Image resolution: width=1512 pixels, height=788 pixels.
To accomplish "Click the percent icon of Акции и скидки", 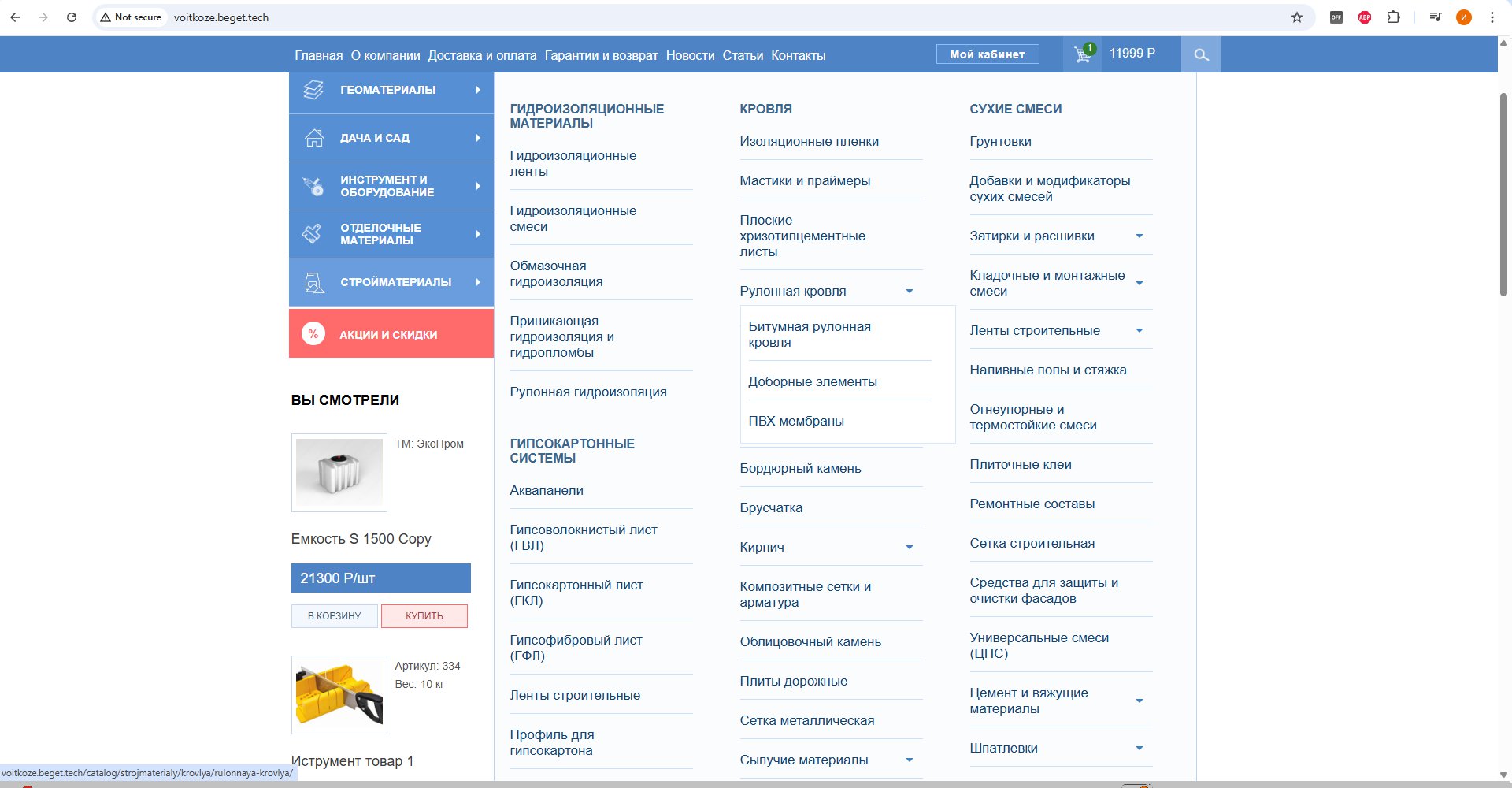I will 313,334.
